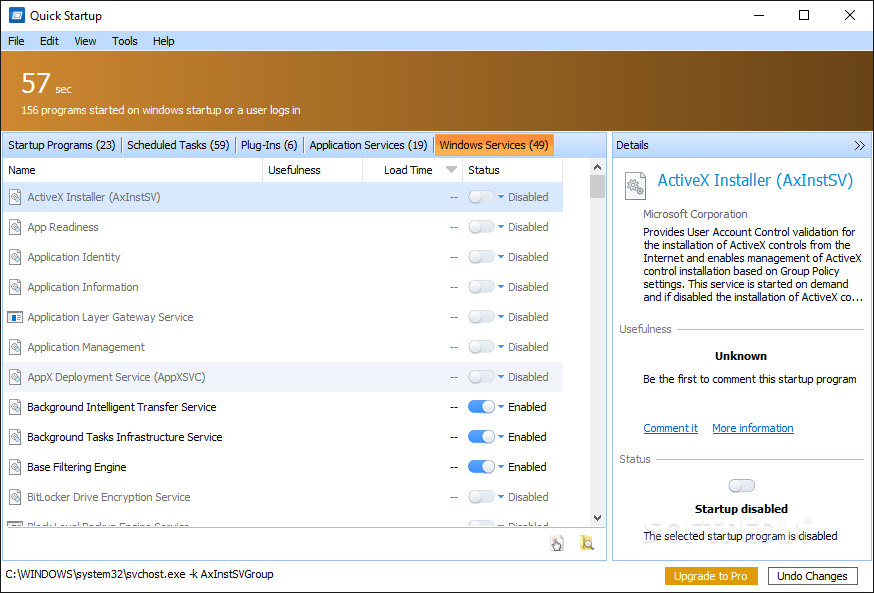Click the list scrollbar up arrow
The image size is (874, 593).
(598, 167)
